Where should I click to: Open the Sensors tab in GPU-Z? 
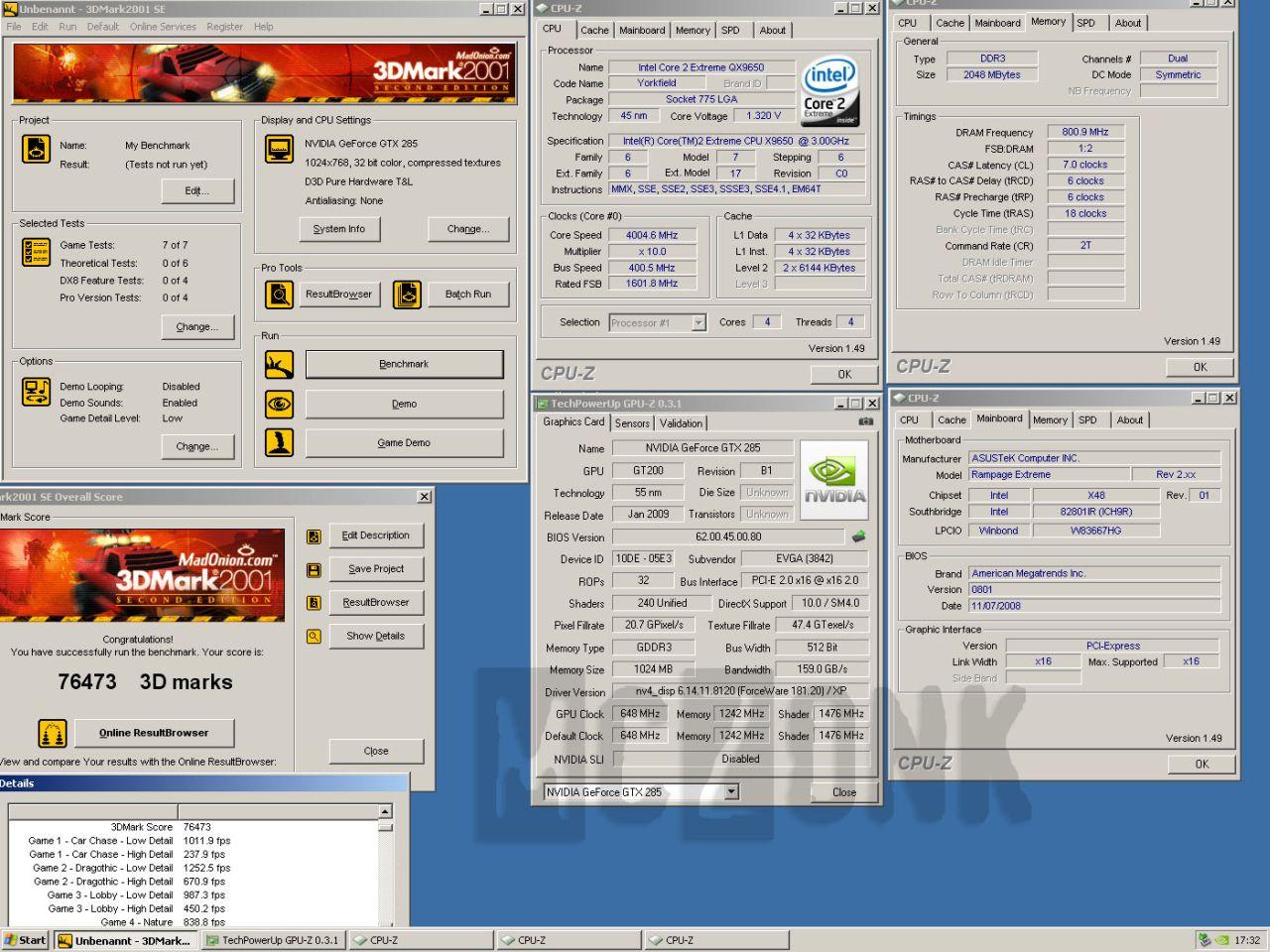pyautogui.click(x=632, y=423)
